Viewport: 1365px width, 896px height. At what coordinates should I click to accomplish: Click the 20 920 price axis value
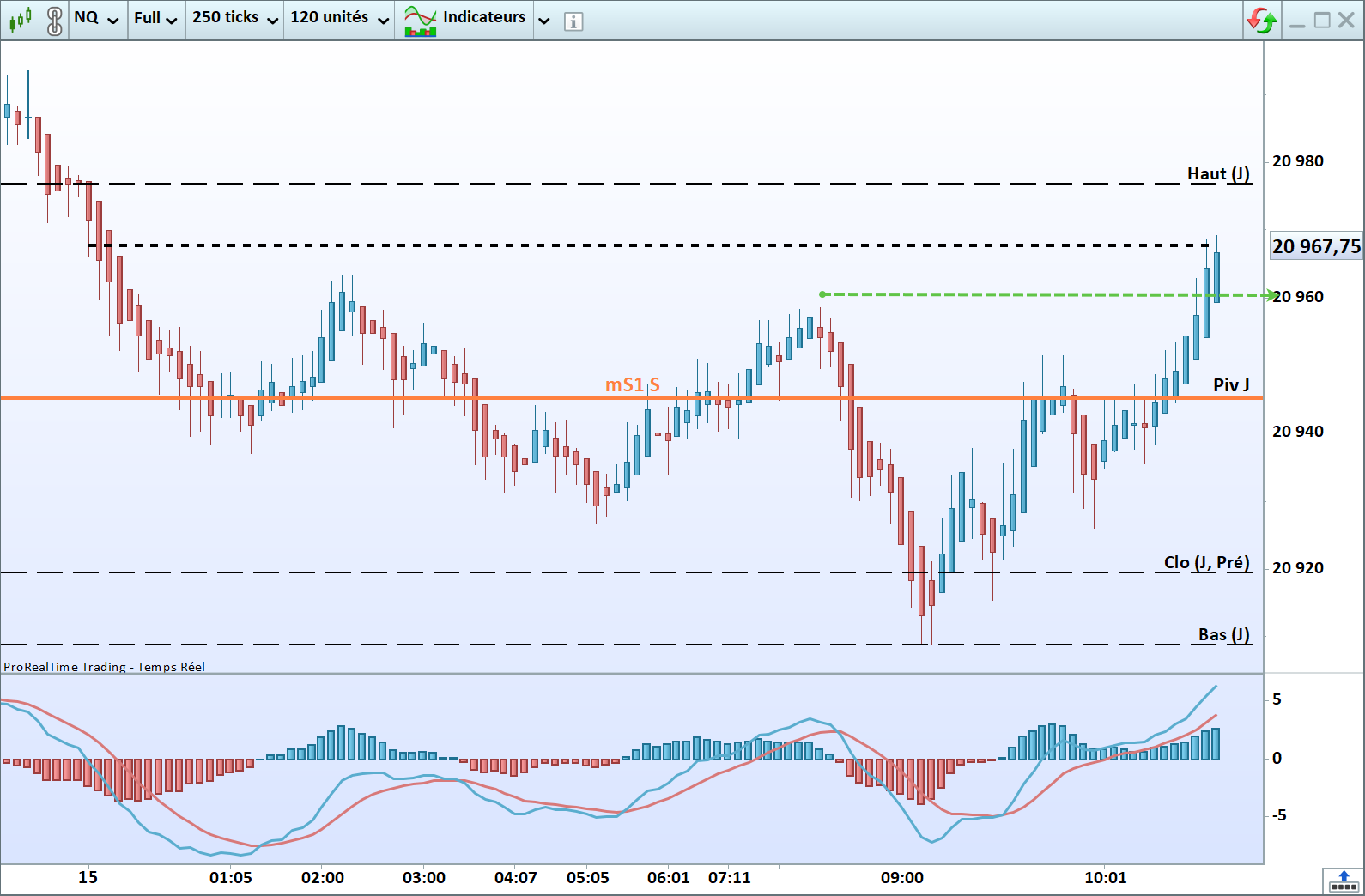pos(1297,568)
